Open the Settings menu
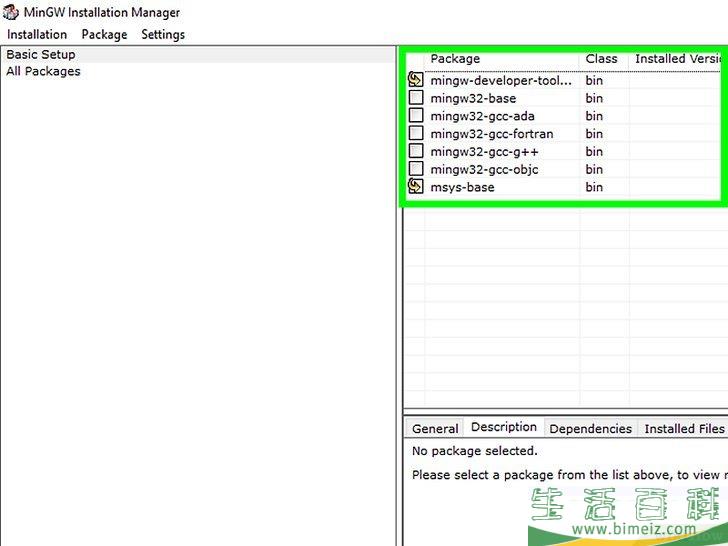This screenshot has height=546, width=728. pyautogui.click(x=163, y=35)
